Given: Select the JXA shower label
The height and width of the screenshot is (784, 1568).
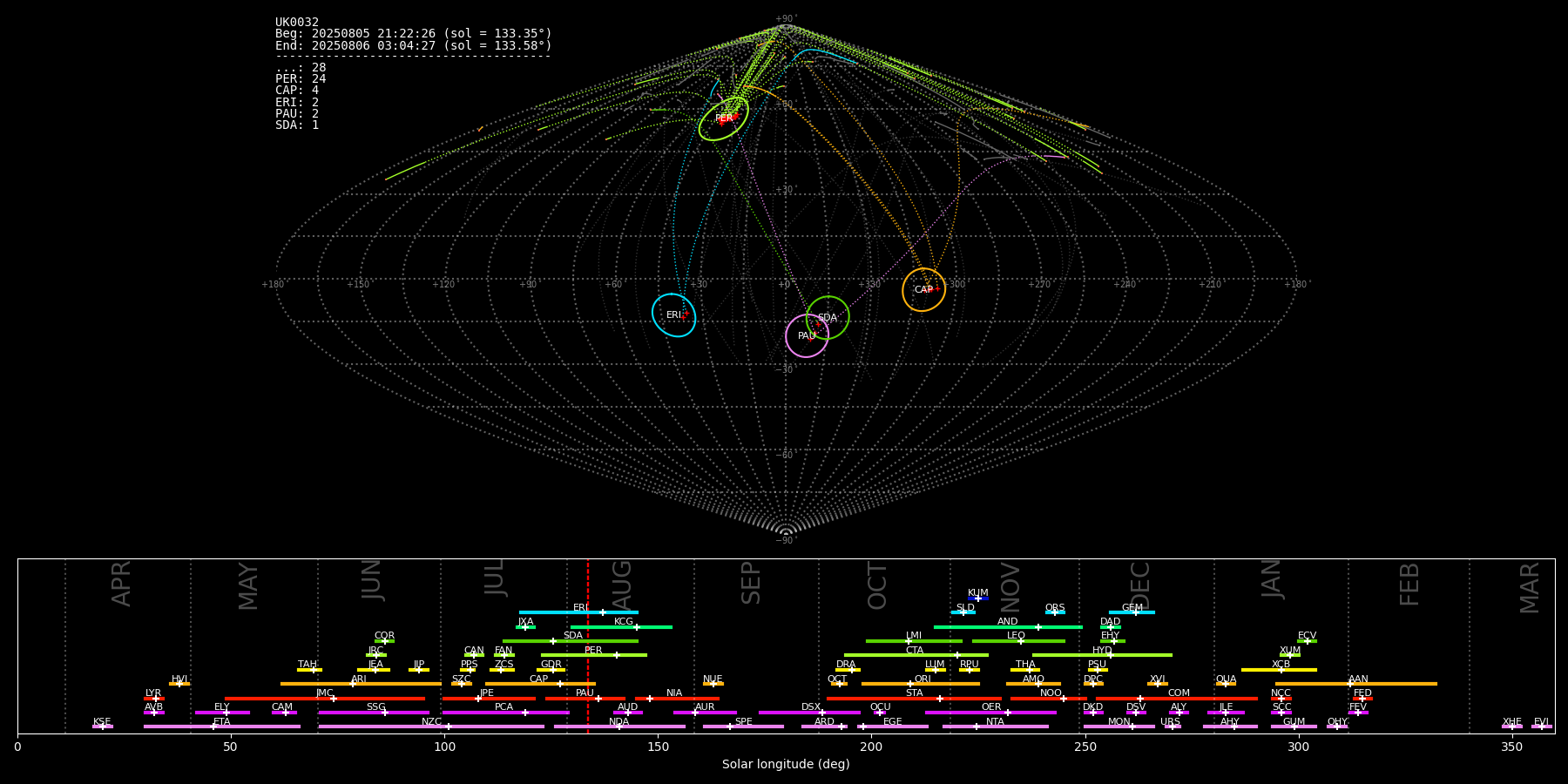Looking at the screenshot, I should 525,622.
